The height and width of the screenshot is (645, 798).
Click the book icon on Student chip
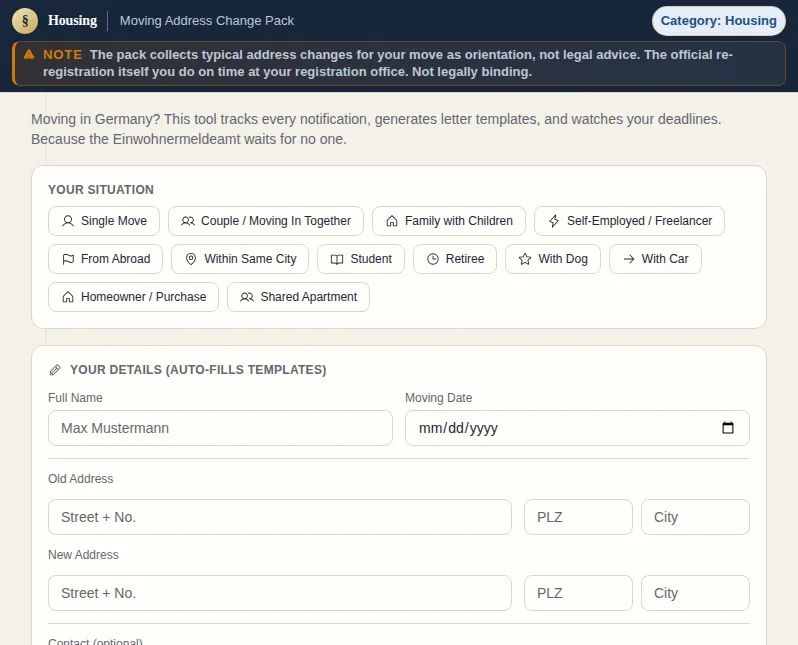pyautogui.click(x=337, y=259)
